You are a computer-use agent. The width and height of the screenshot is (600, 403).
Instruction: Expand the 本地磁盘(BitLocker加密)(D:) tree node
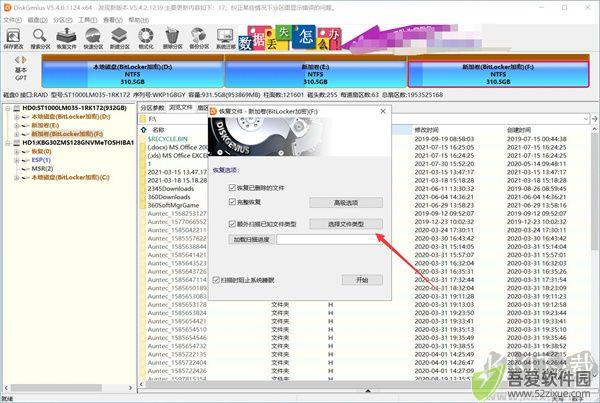click(x=17, y=117)
